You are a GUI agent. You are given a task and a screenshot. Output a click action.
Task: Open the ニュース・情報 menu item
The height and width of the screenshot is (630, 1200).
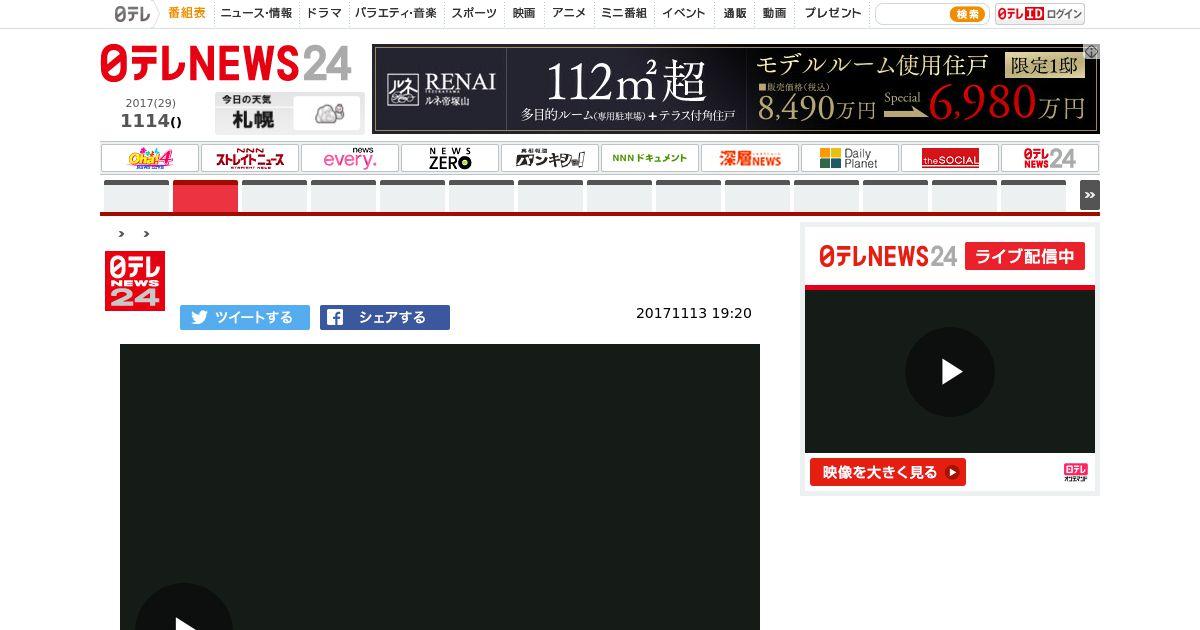257,13
